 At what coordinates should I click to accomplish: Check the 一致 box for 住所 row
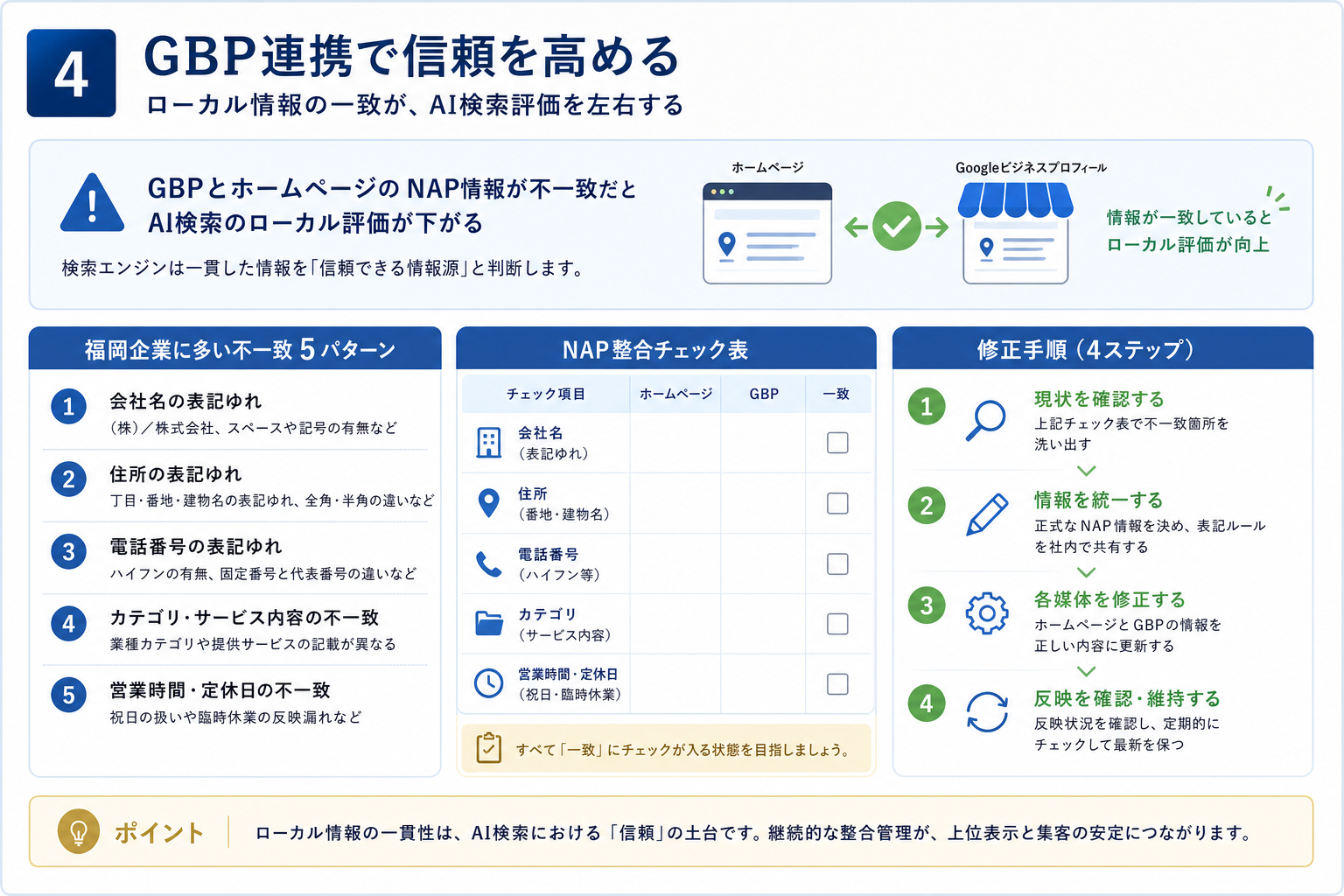click(837, 503)
